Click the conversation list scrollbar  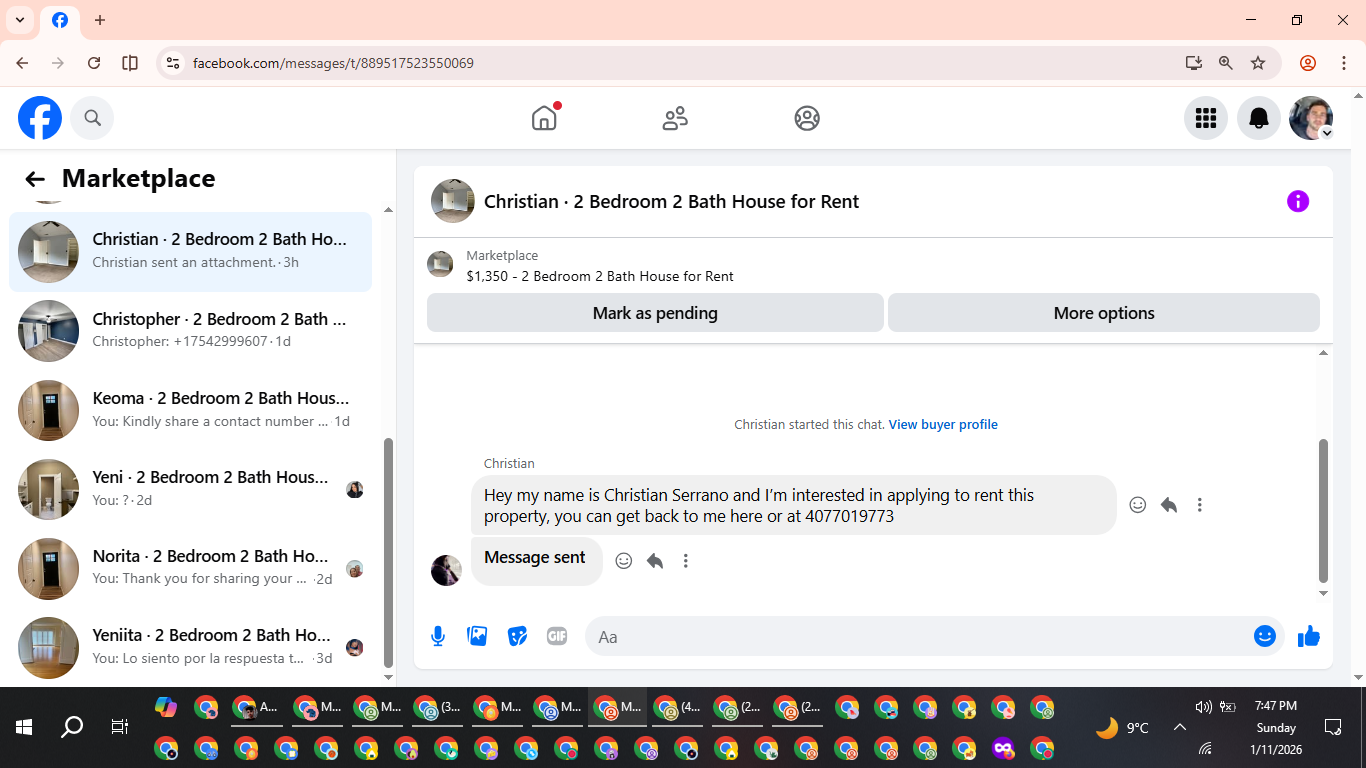coord(389,553)
